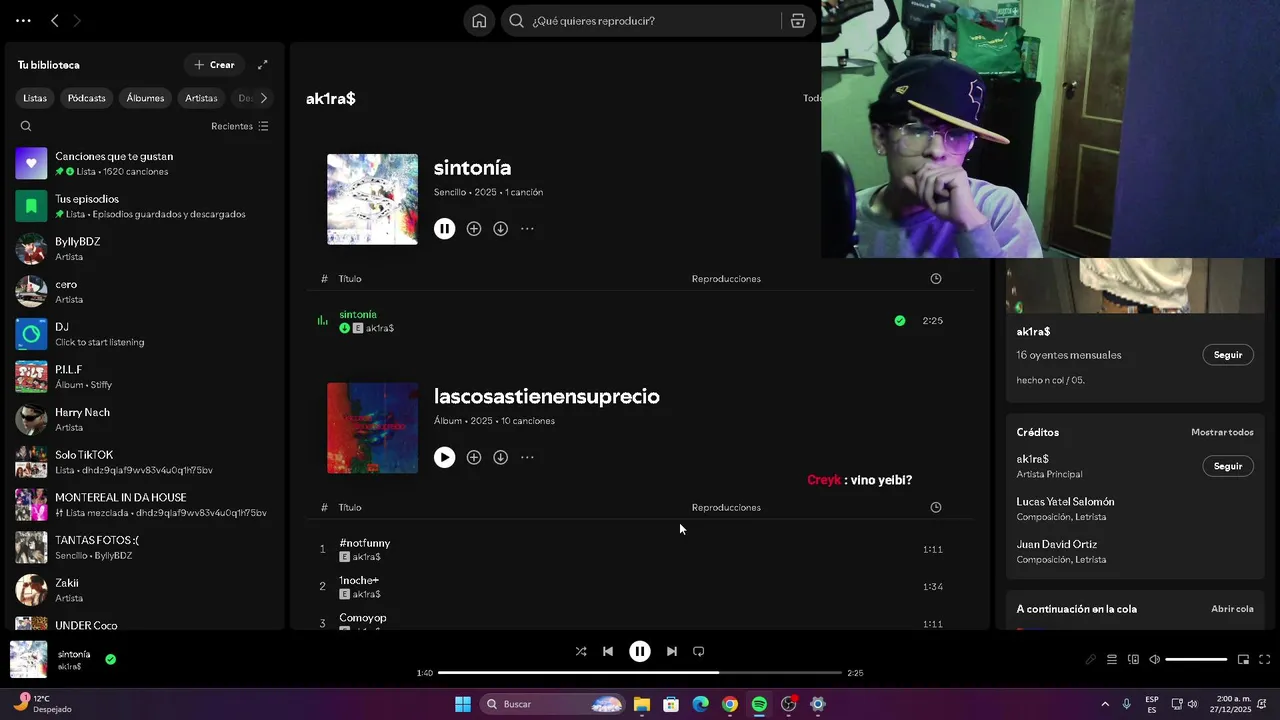This screenshot has width=1280, height=720.
Task: Open more options for sintonía single
Action: pos(527,229)
